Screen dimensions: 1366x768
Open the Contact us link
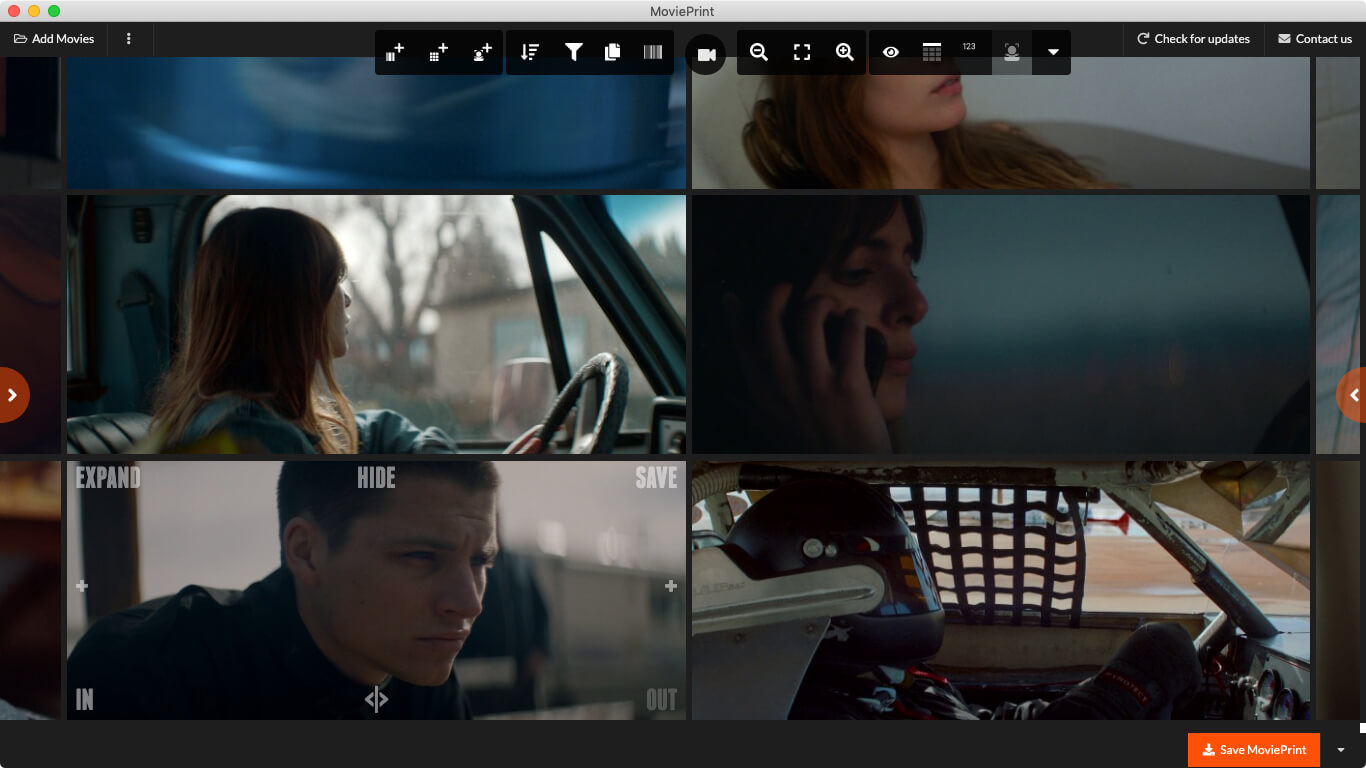click(x=1315, y=39)
